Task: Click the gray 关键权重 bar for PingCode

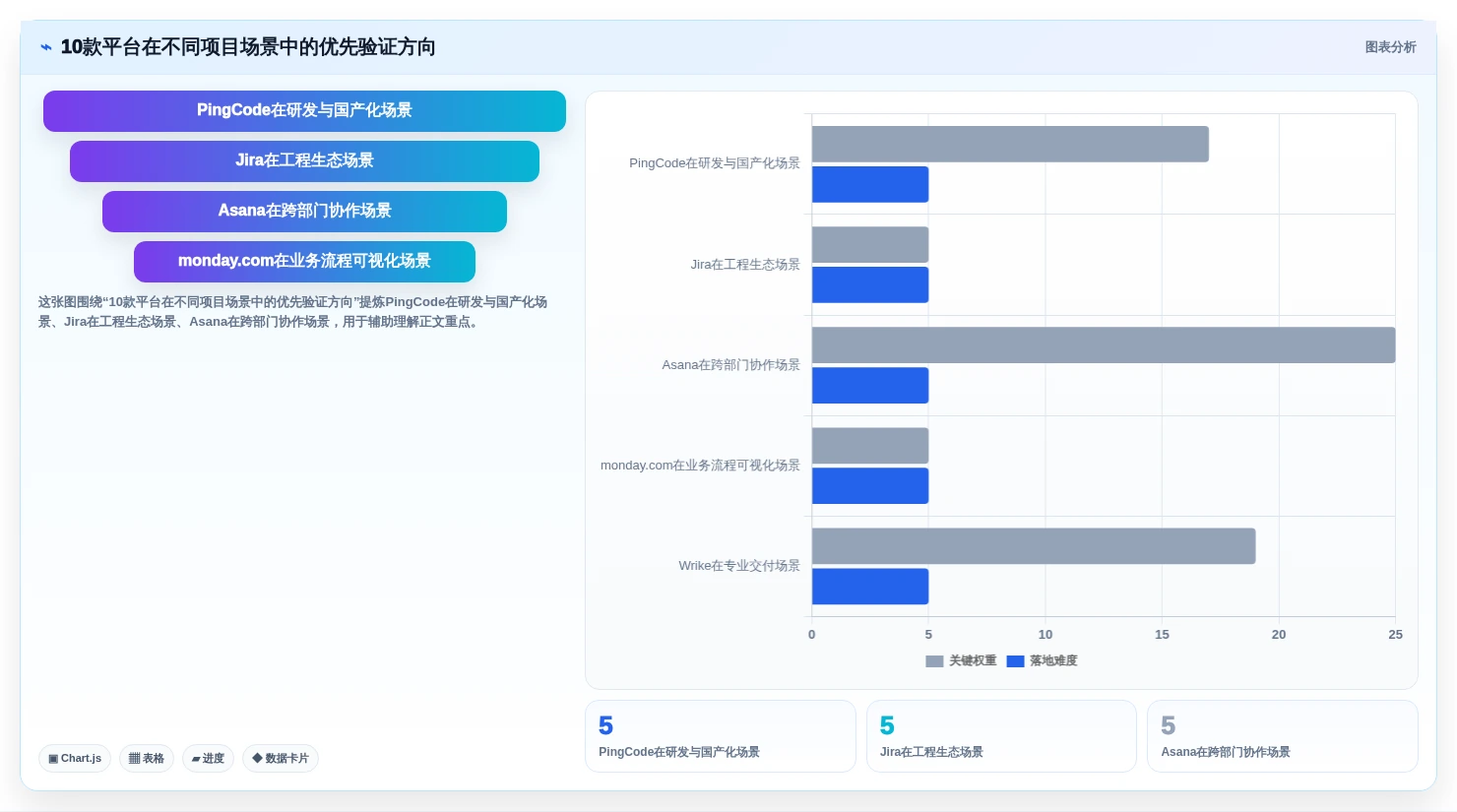Action: click(1010, 144)
